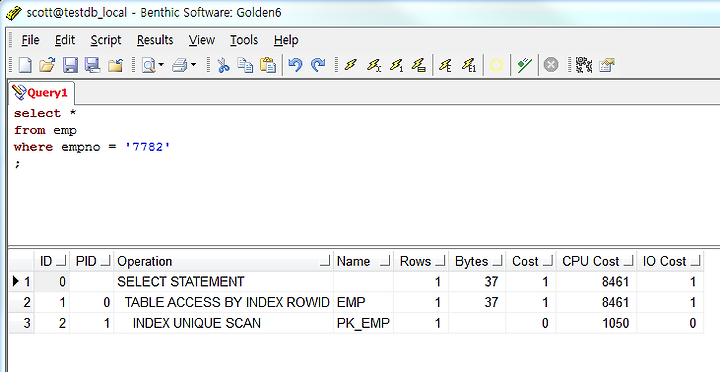Click the Operation column header
Viewport: 720px width, 372px height.
coord(223,261)
